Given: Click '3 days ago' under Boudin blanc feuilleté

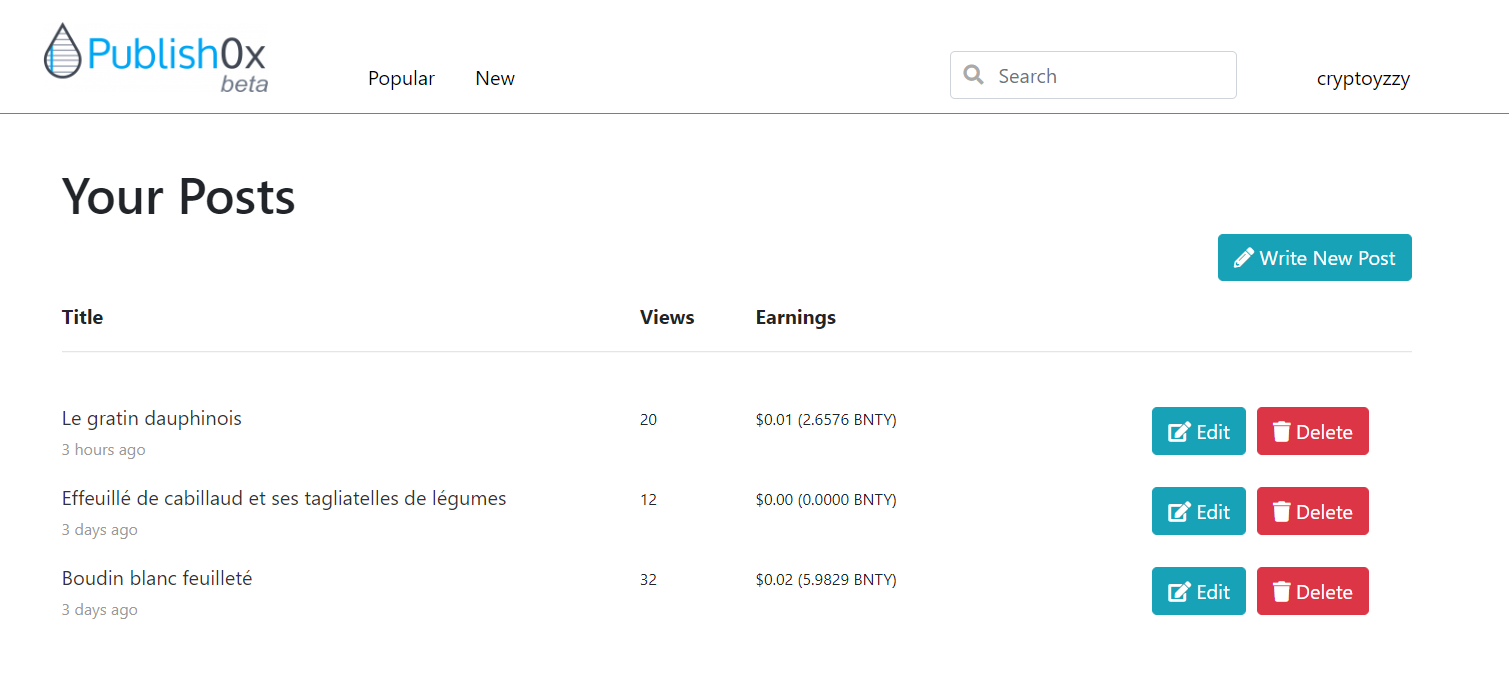Looking at the screenshot, I should pyautogui.click(x=100, y=610).
